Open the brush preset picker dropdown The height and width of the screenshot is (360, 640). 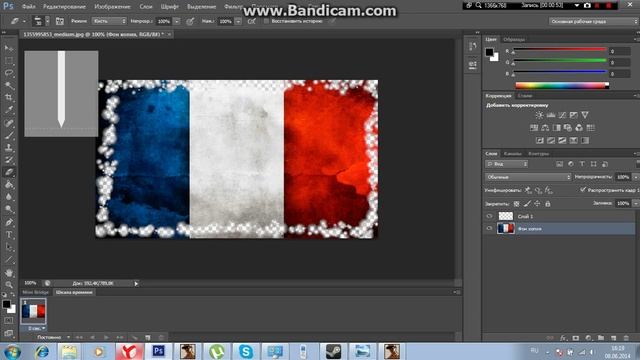47,21
